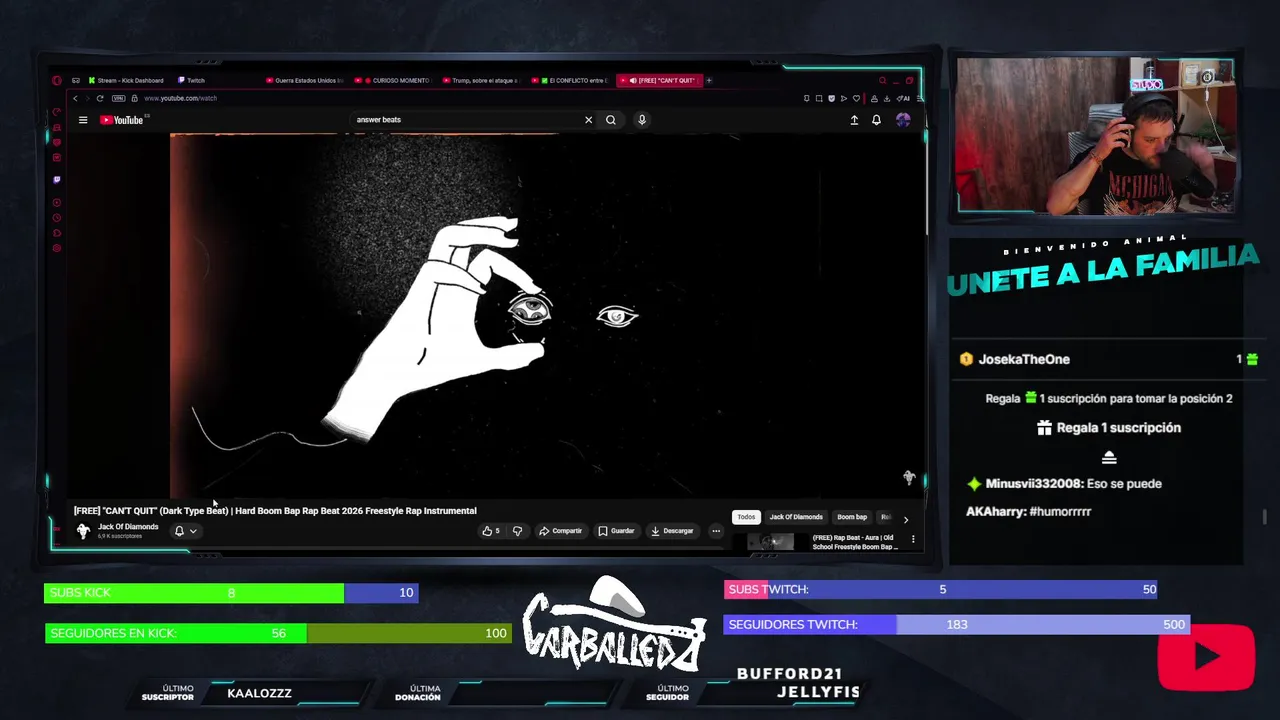Viewport: 1280px width, 720px height.
Task: Switch to the Twitch browser tab
Action: (x=192, y=80)
